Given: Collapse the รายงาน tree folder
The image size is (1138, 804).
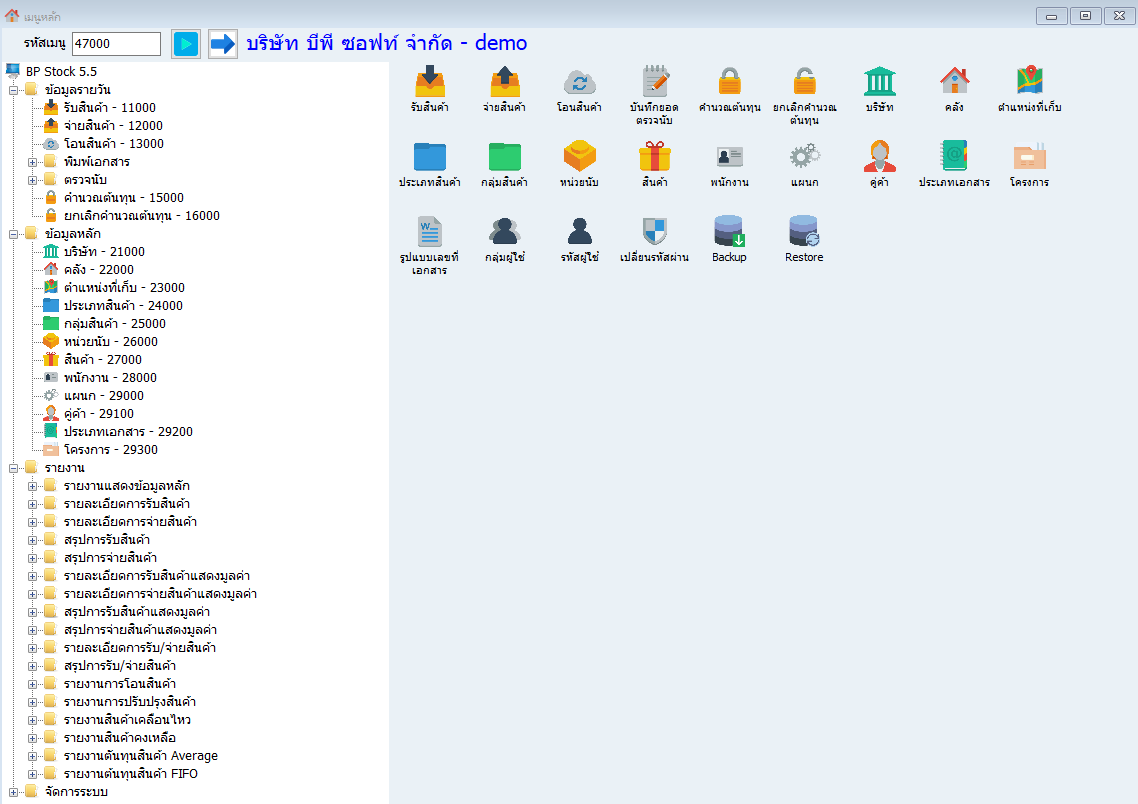Looking at the screenshot, I should (14, 469).
